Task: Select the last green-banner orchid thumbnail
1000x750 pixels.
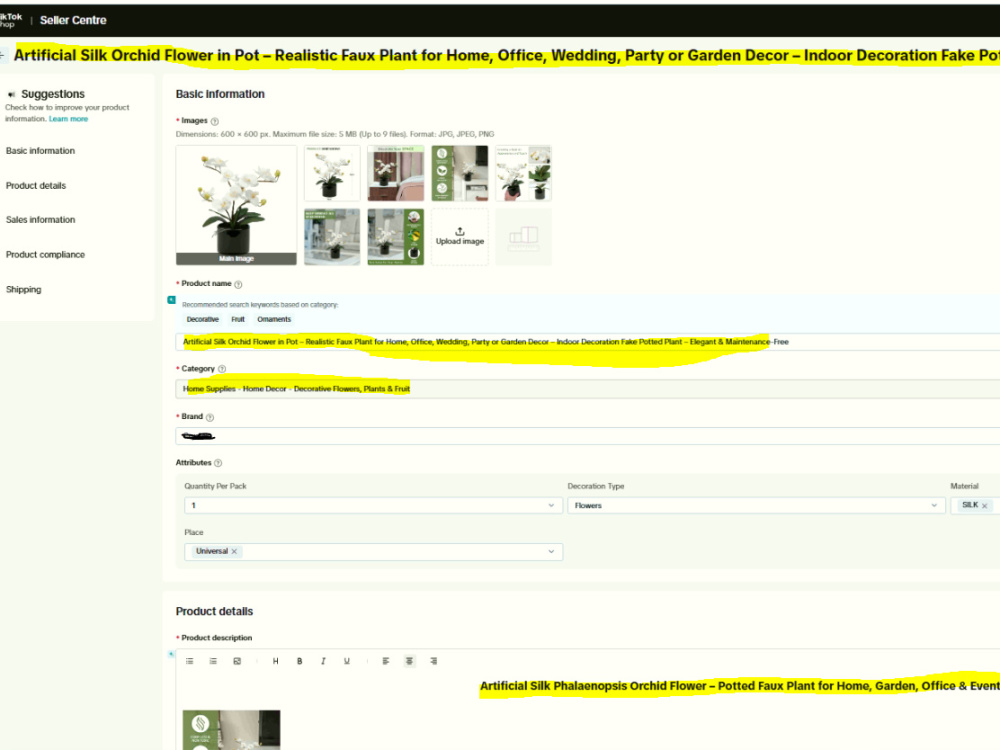Action: (395, 237)
